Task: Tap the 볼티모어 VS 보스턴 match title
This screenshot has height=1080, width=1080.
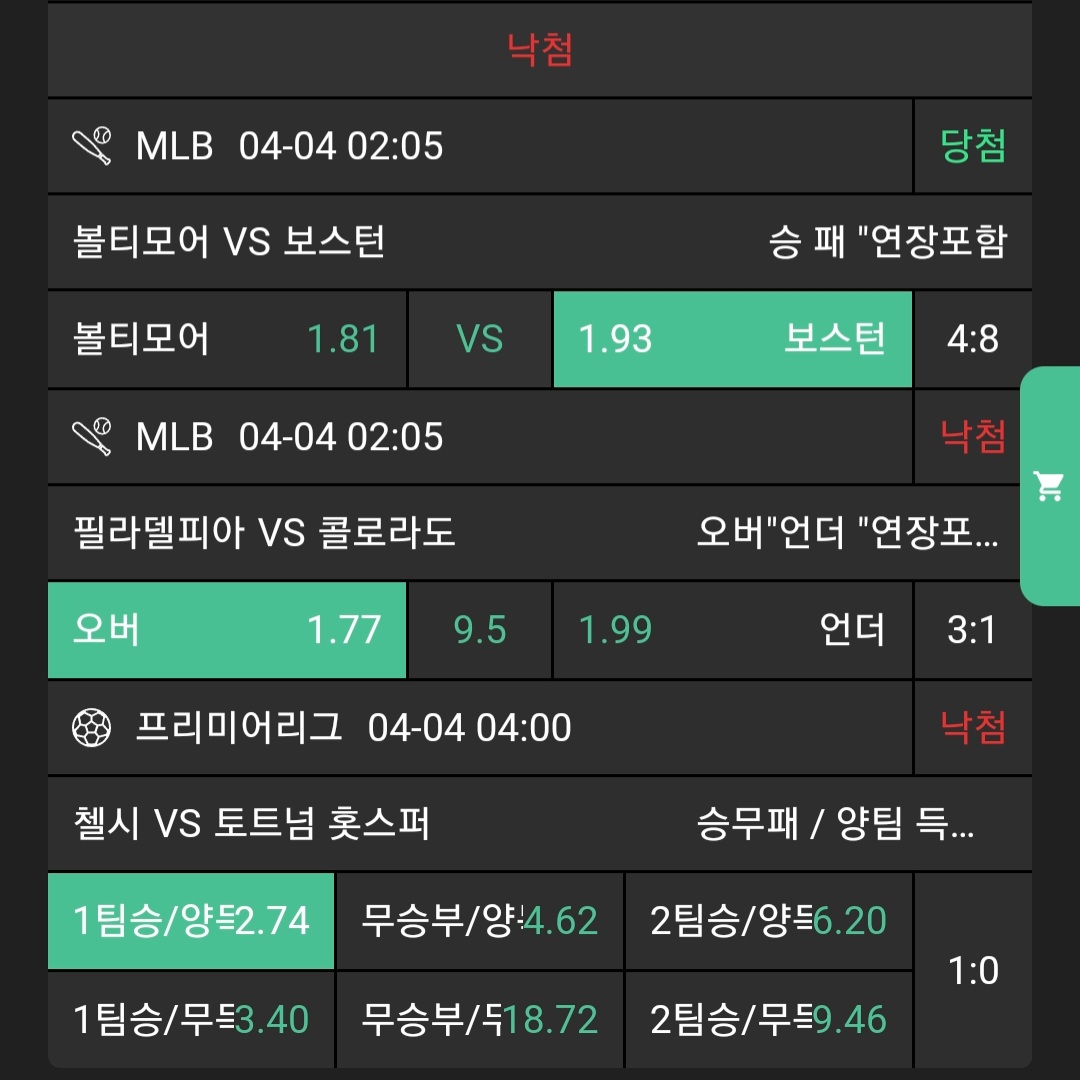Action: click(x=230, y=242)
